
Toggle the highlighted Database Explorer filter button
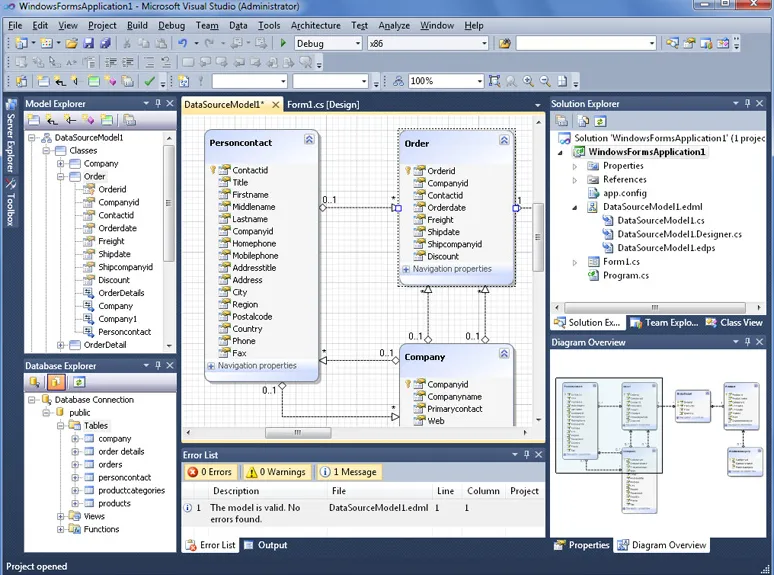pos(56,382)
